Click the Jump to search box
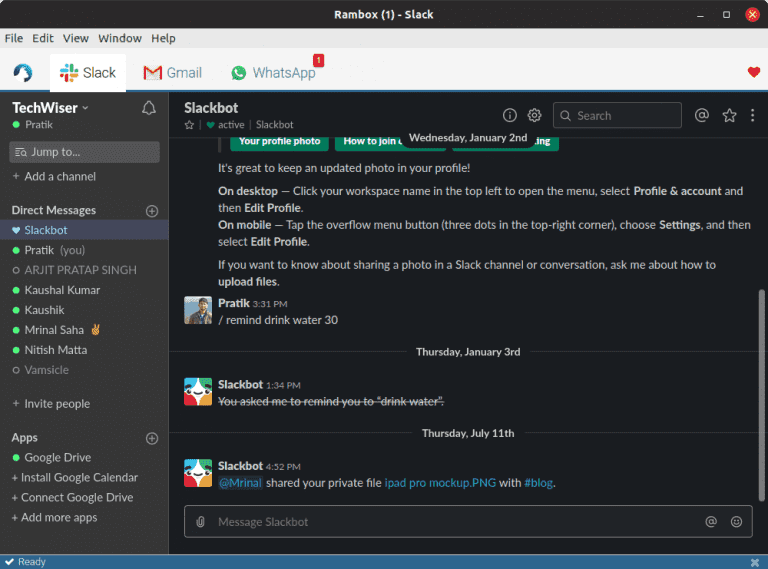768x569 pixels. point(84,152)
